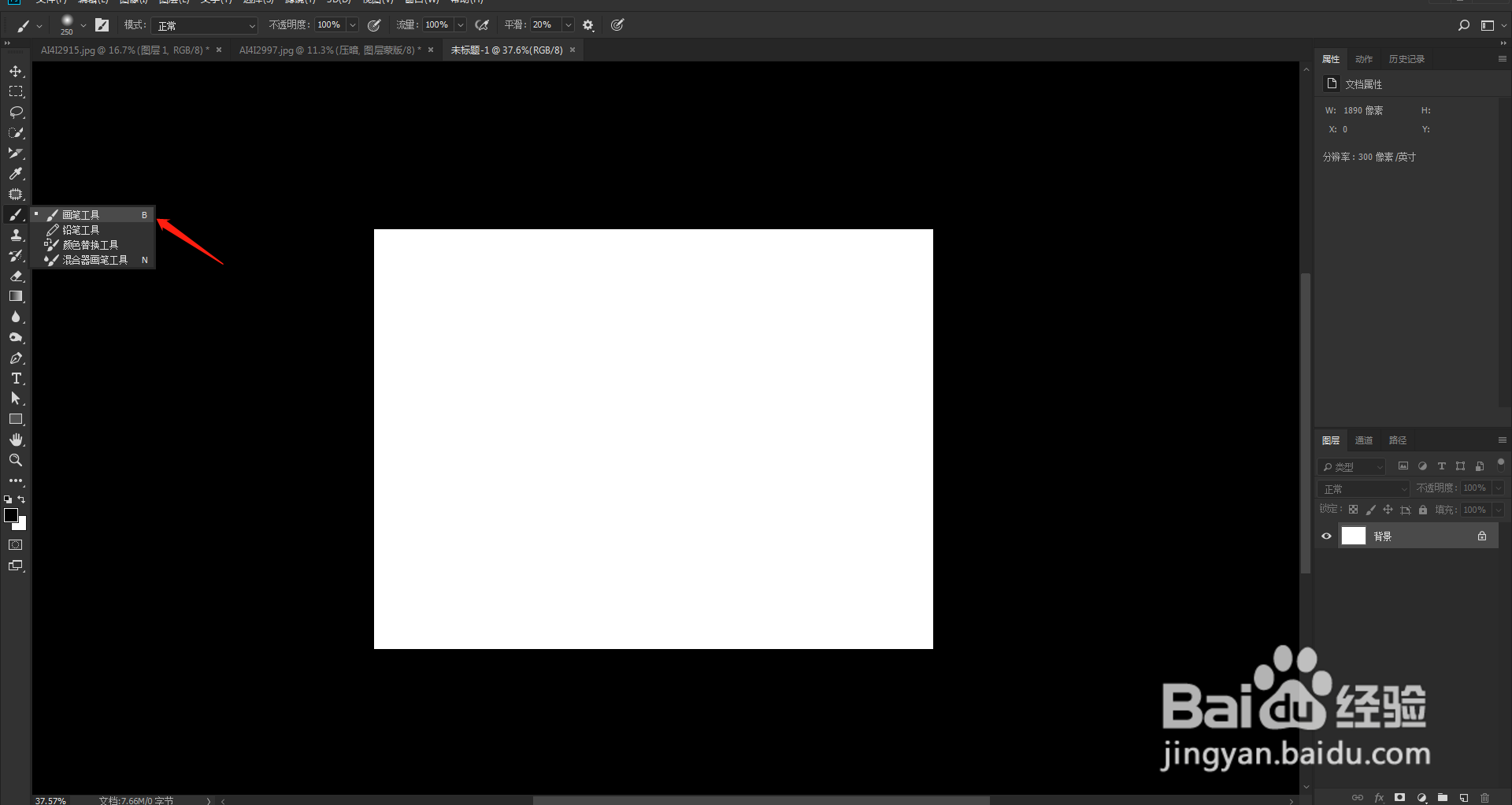
Task: Select the Move tool
Action: 16,72
